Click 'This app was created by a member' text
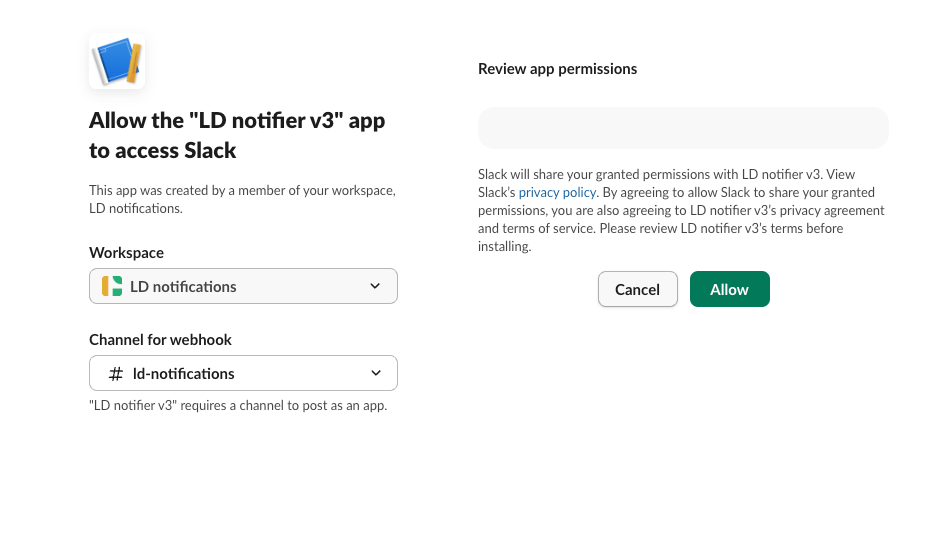Image resolution: width=933 pixels, height=544 pixels. (x=242, y=199)
